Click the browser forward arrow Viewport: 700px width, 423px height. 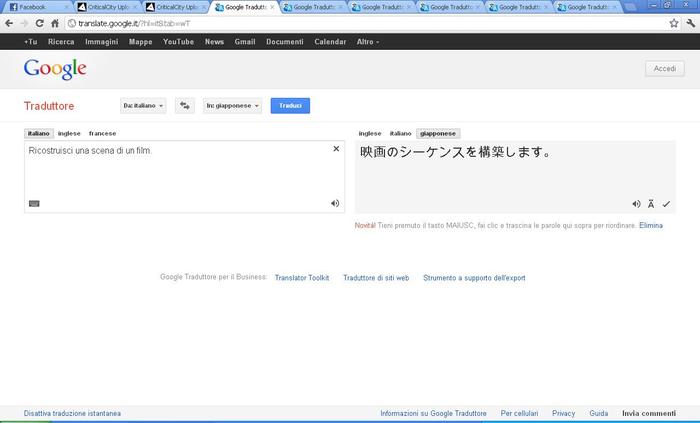click(24, 23)
